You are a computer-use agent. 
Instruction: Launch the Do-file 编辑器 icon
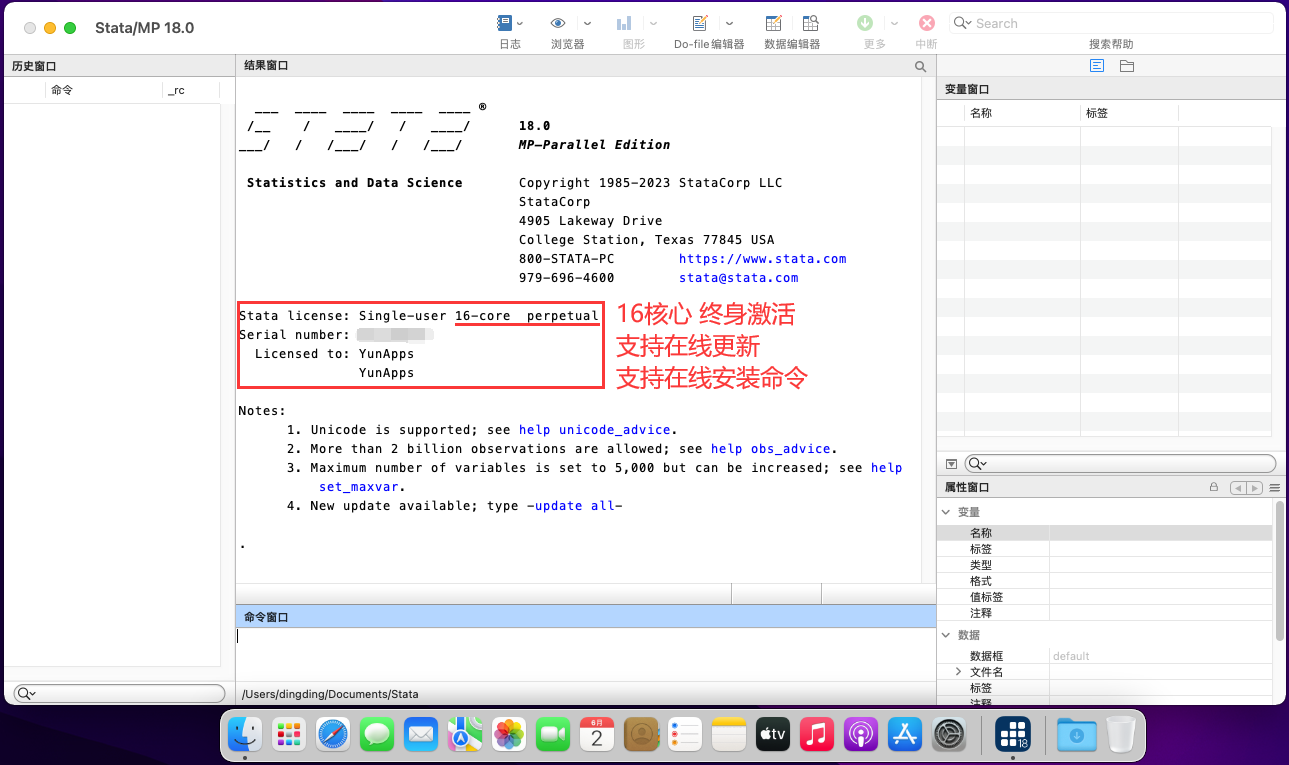[701, 23]
